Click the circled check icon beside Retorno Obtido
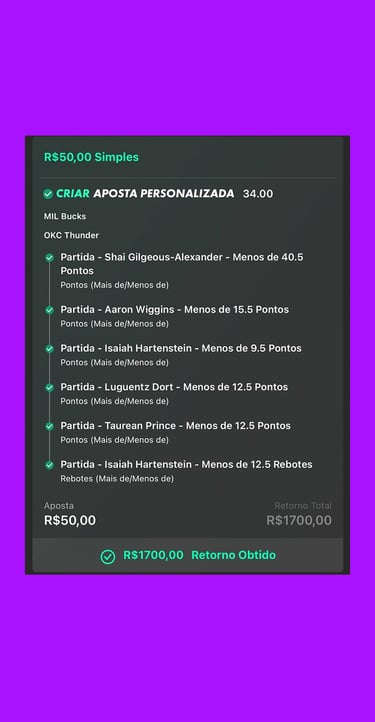 point(108,556)
